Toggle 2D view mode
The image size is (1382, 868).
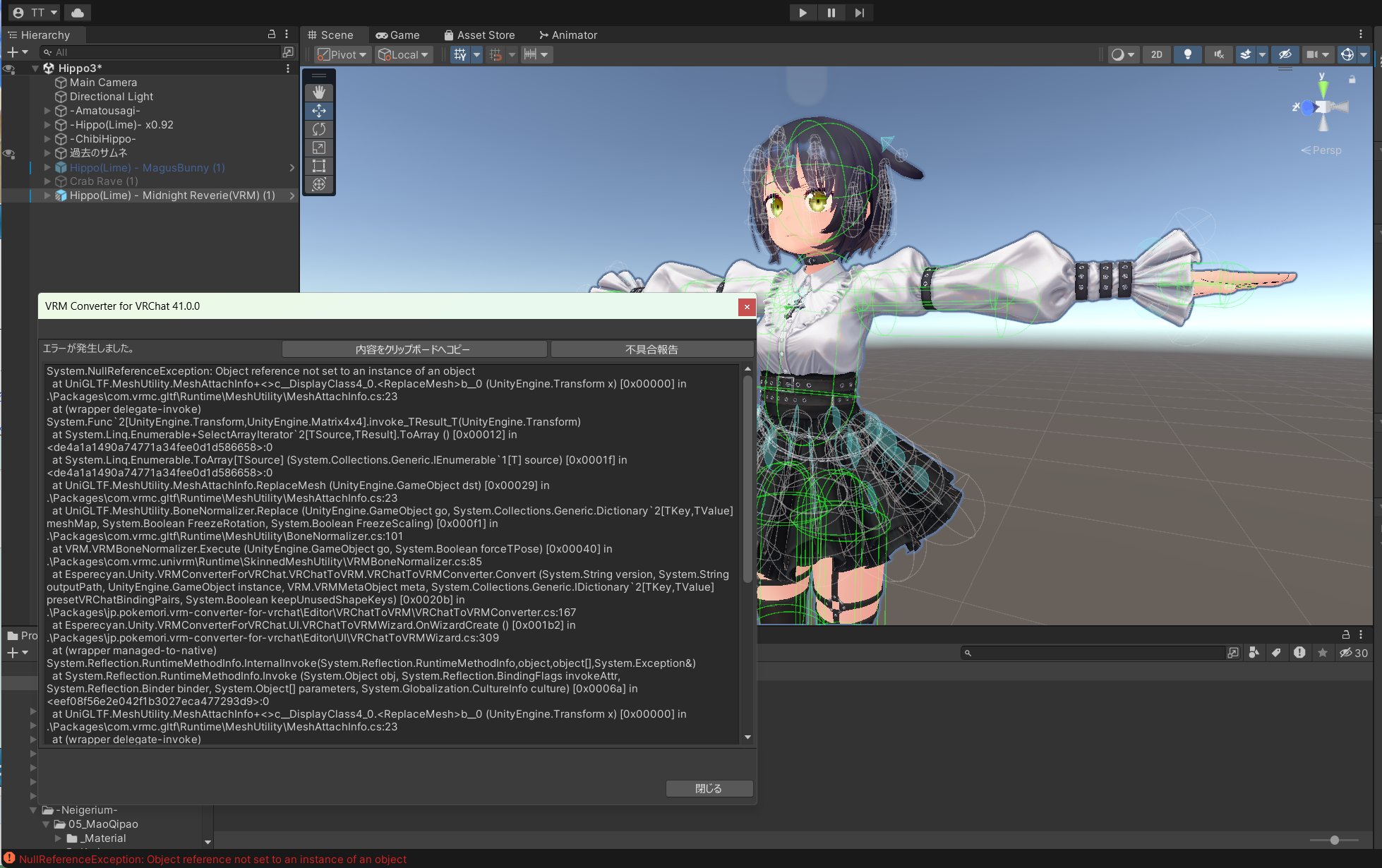pyautogui.click(x=1156, y=54)
